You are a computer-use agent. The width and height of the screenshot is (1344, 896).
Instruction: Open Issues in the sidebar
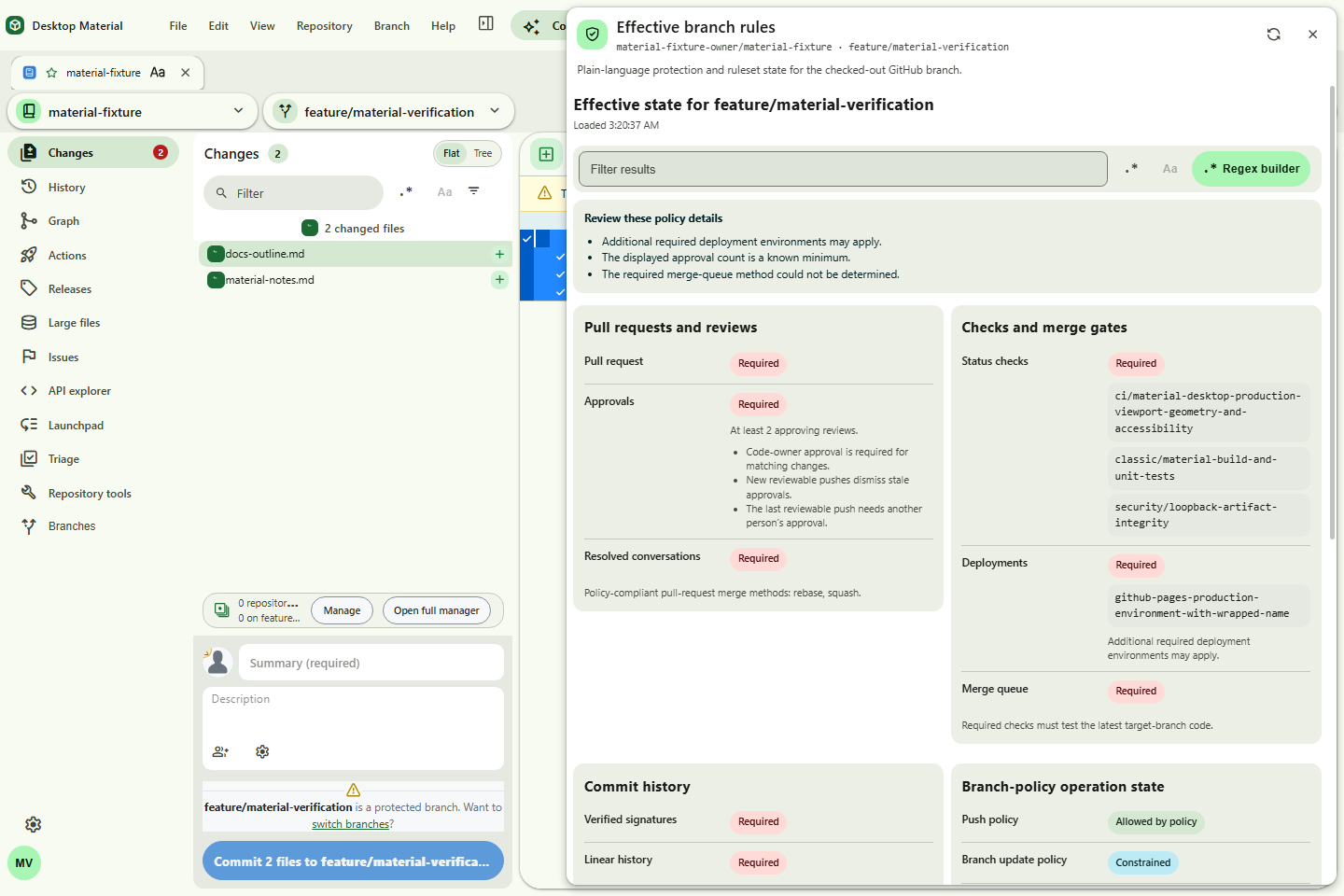click(93, 357)
